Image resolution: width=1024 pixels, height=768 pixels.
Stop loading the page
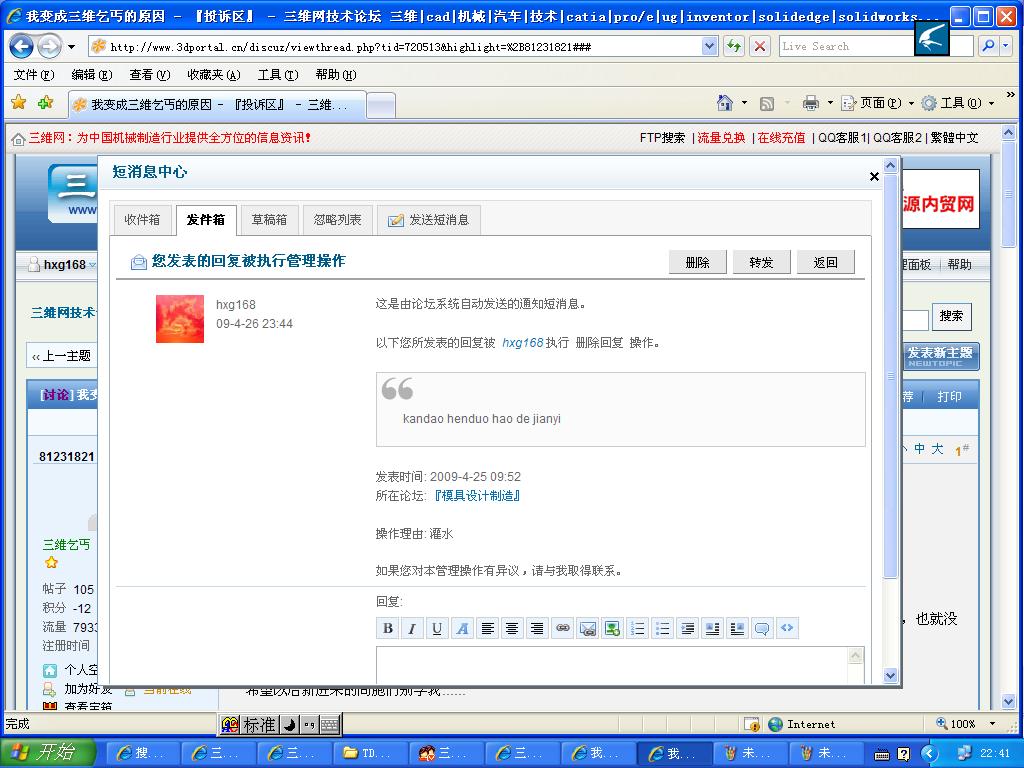coord(760,46)
